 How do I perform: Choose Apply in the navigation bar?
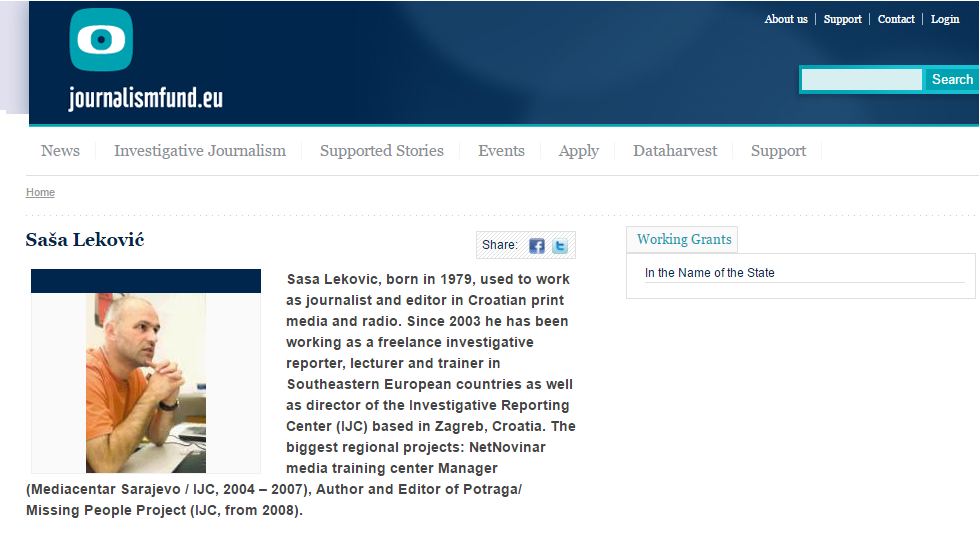pos(579,151)
